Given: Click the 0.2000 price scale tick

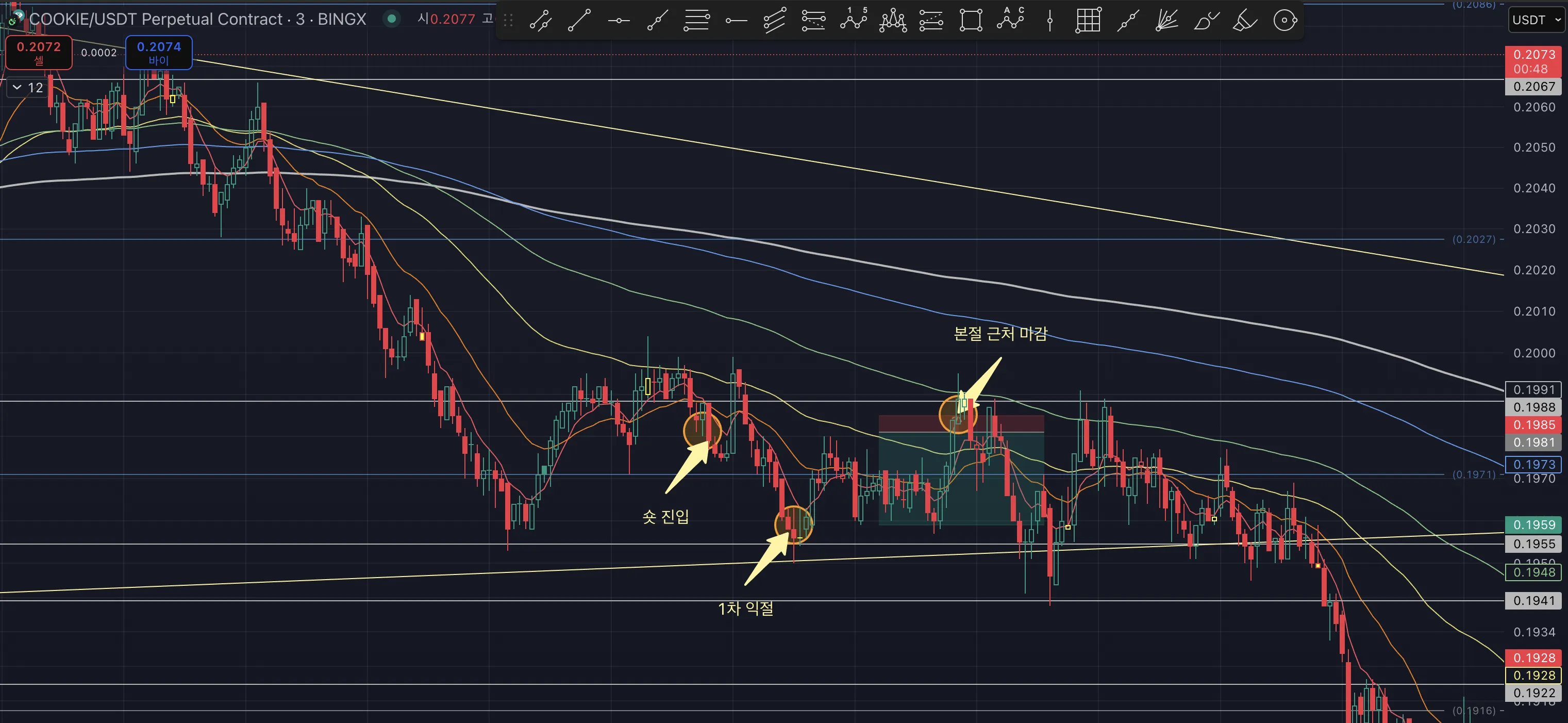Looking at the screenshot, I should (1534, 353).
